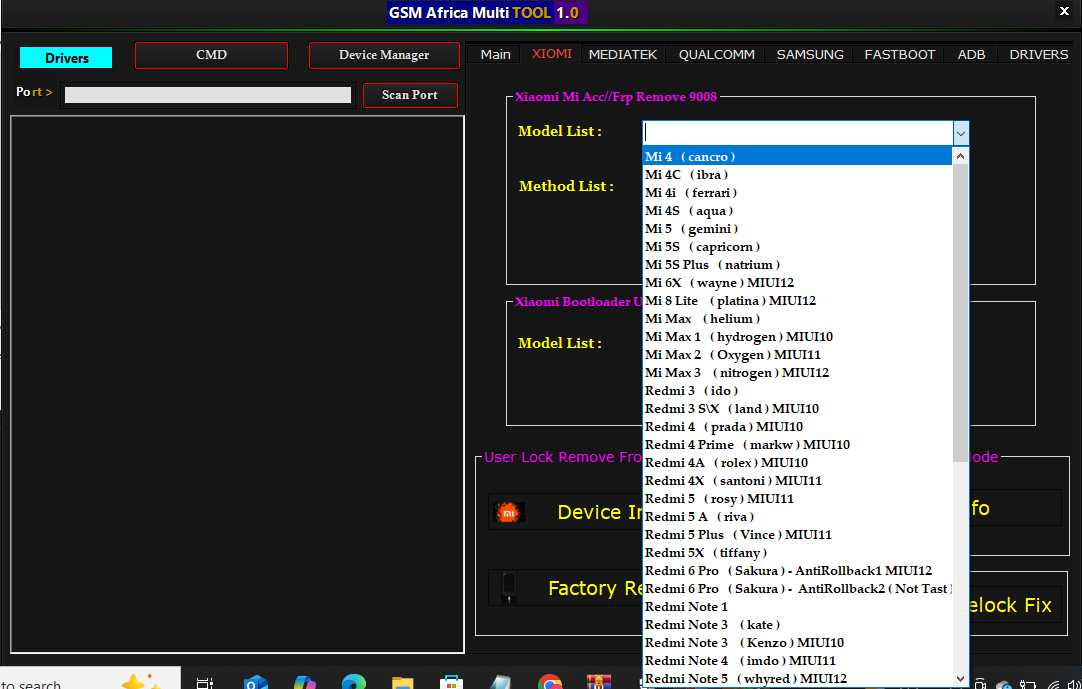Open Outlook from the taskbar
Screen dimensions: 1082x689
pyautogui.click(x=255, y=682)
